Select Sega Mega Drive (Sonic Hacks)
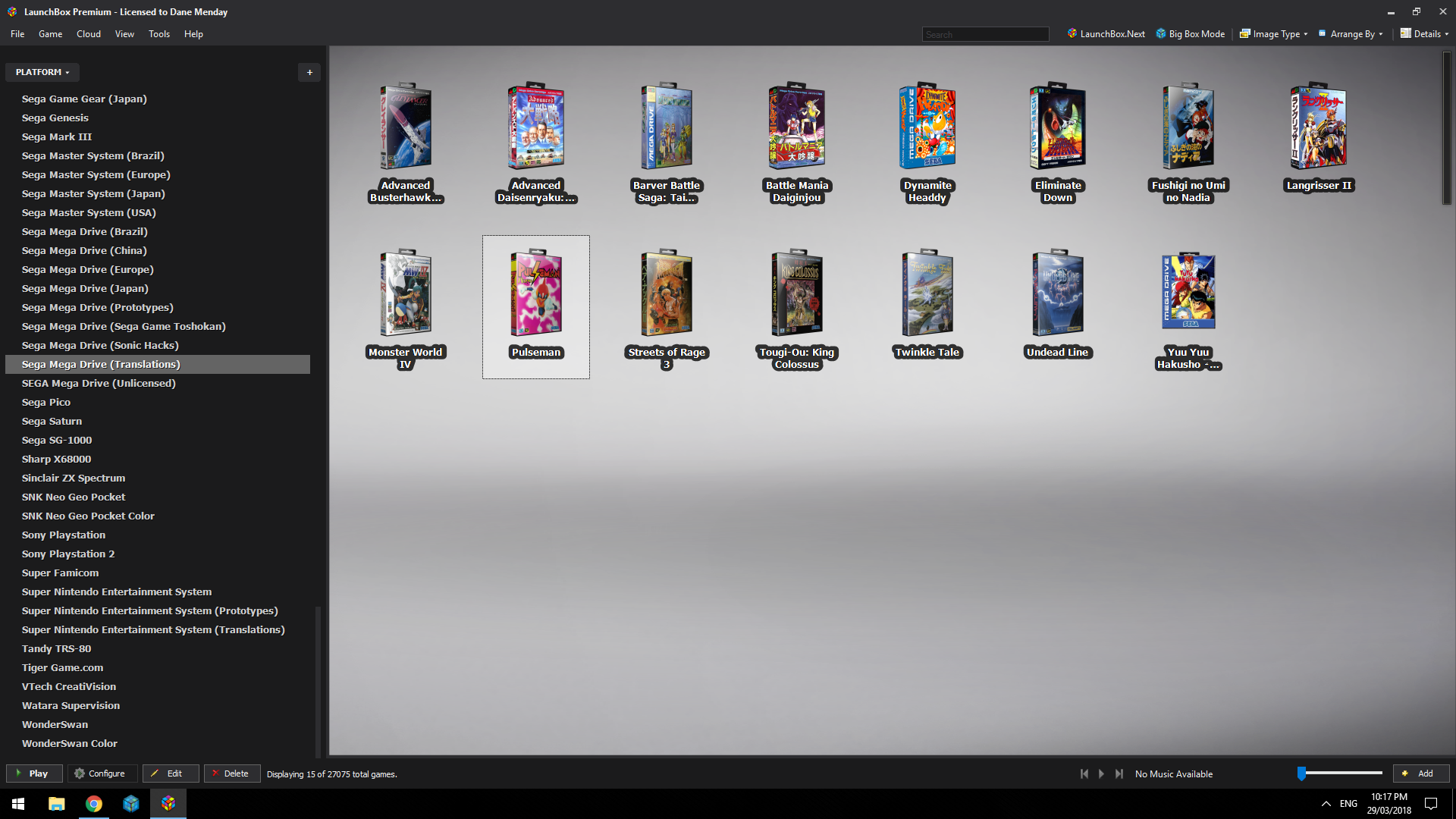1456x819 pixels. (100, 346)
